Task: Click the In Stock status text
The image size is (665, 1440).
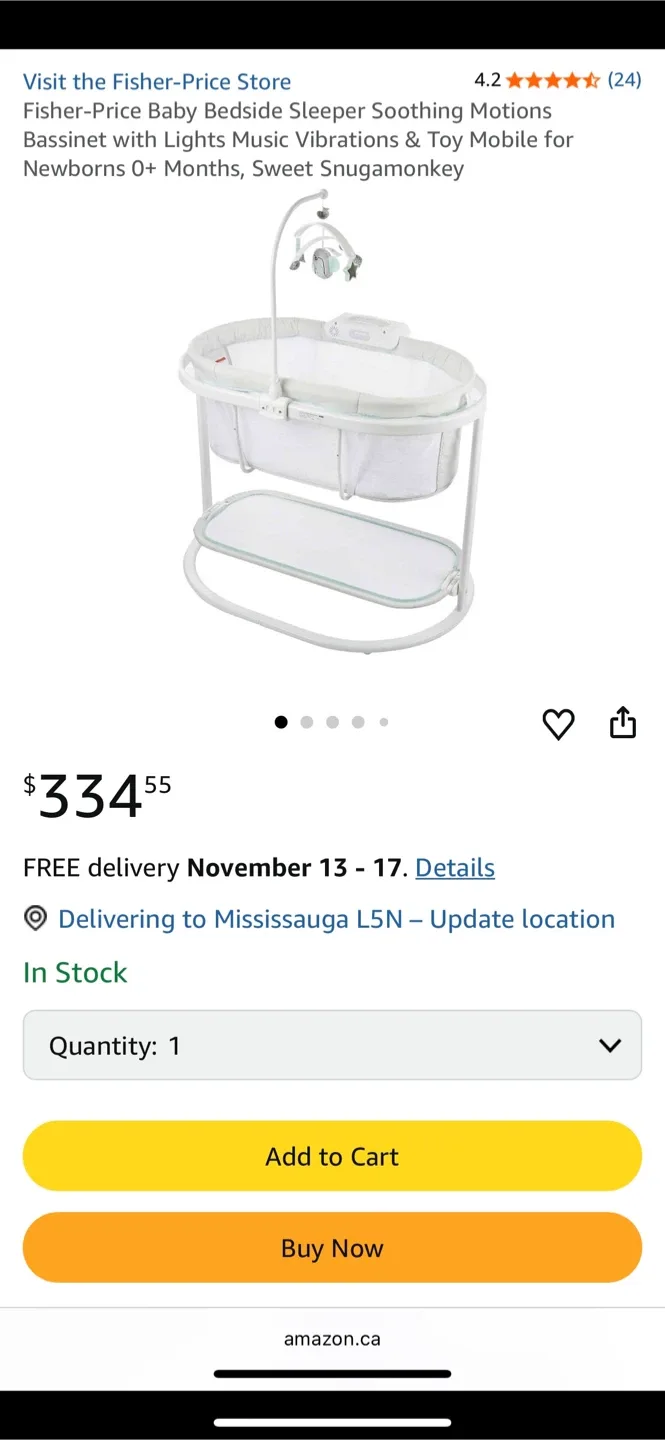Action: point(75,971)
